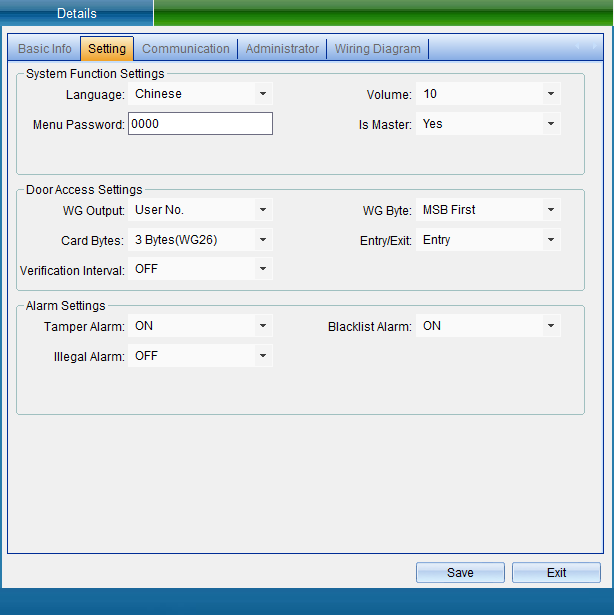This screenshot has height=615, width=614.
Task: Click the Details header tab
Action: [x=77, y=13]
